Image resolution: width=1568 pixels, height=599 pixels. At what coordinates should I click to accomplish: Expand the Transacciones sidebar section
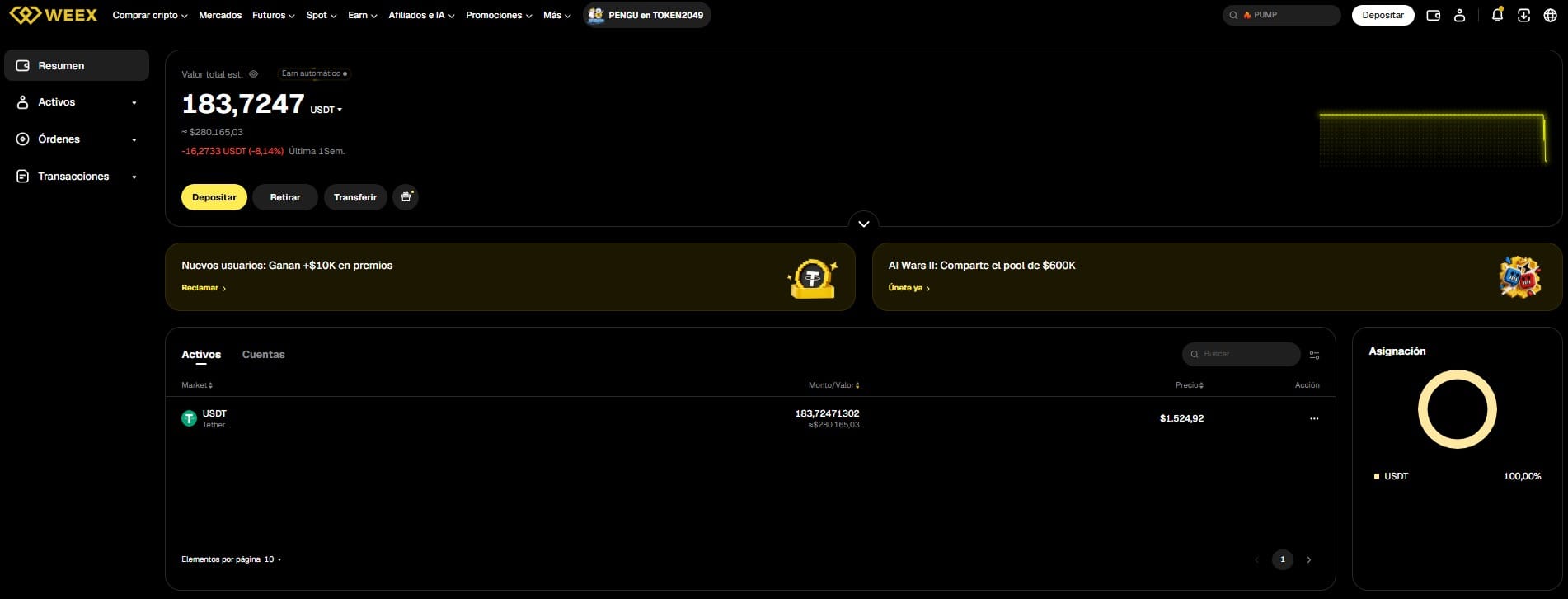77,177
